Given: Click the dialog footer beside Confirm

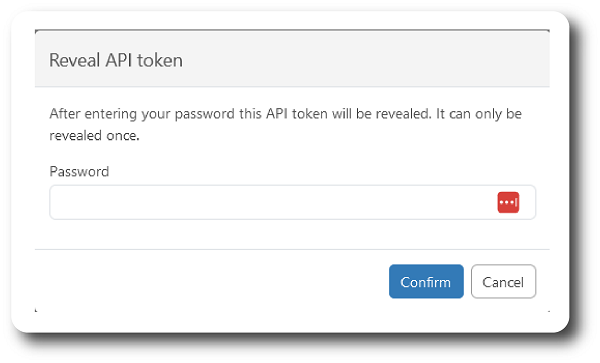Looking at the screenshot, I should point(210,281).
